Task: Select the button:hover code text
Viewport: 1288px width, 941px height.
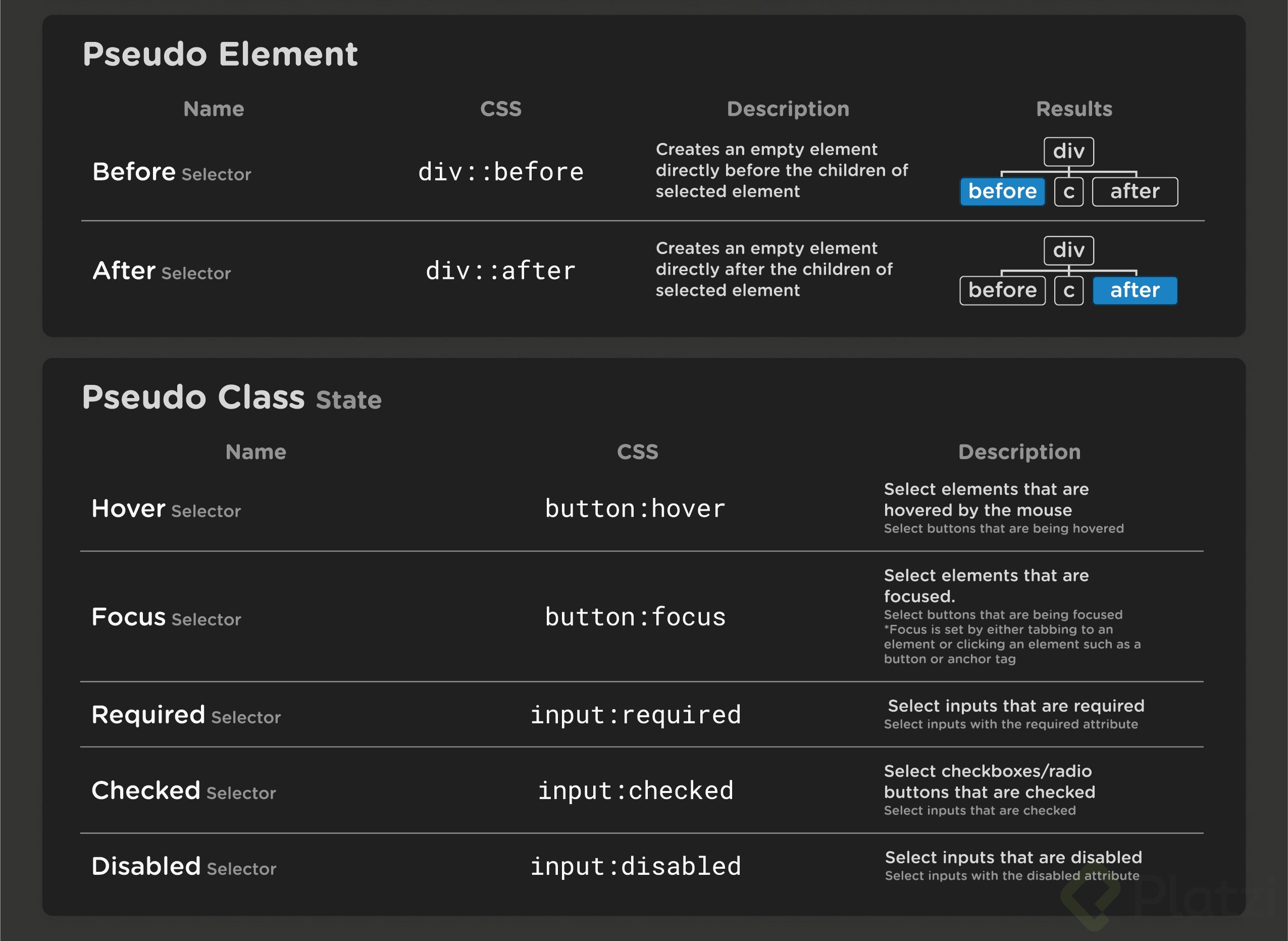Action: tap(636, 509)
